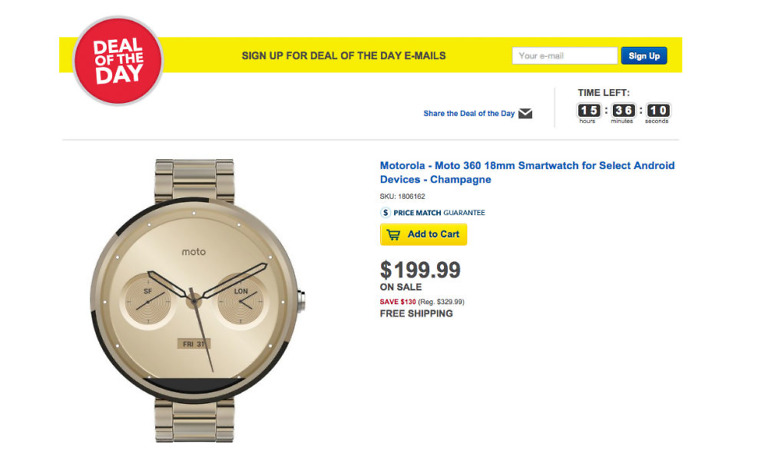Click the seconds countdown digits

coord(657,111)
